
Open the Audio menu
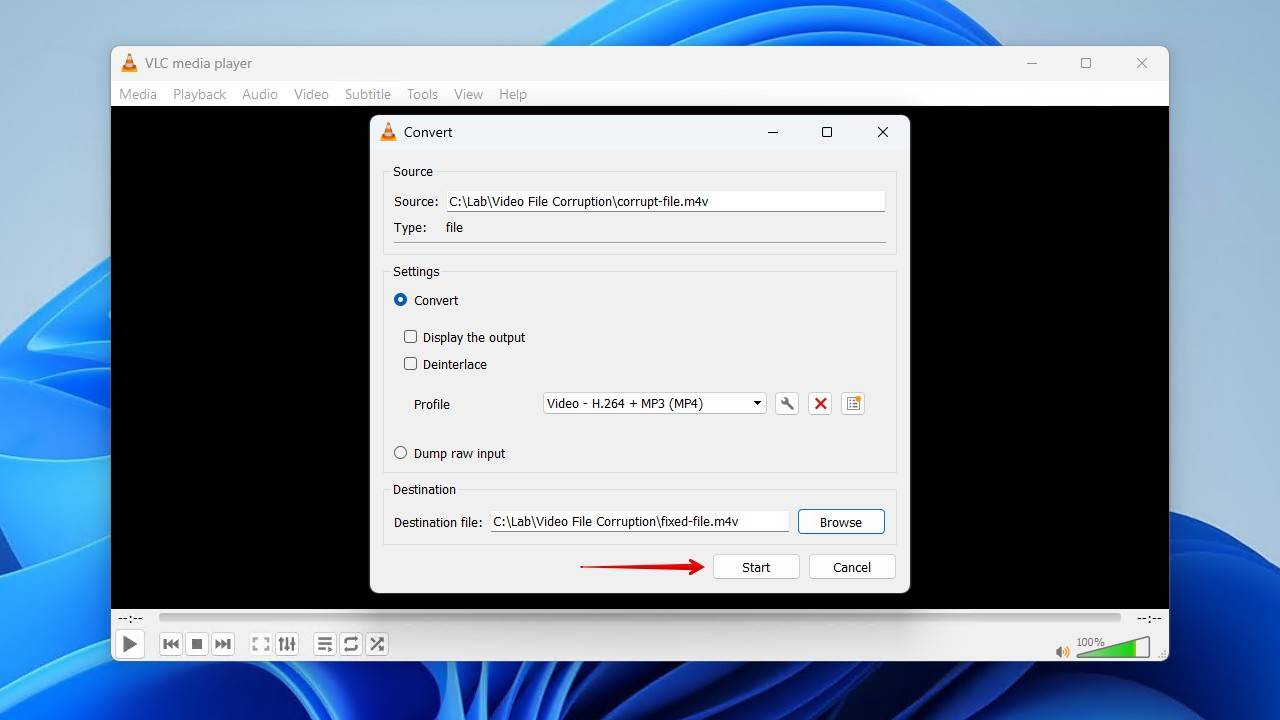(x=260, y=94)
